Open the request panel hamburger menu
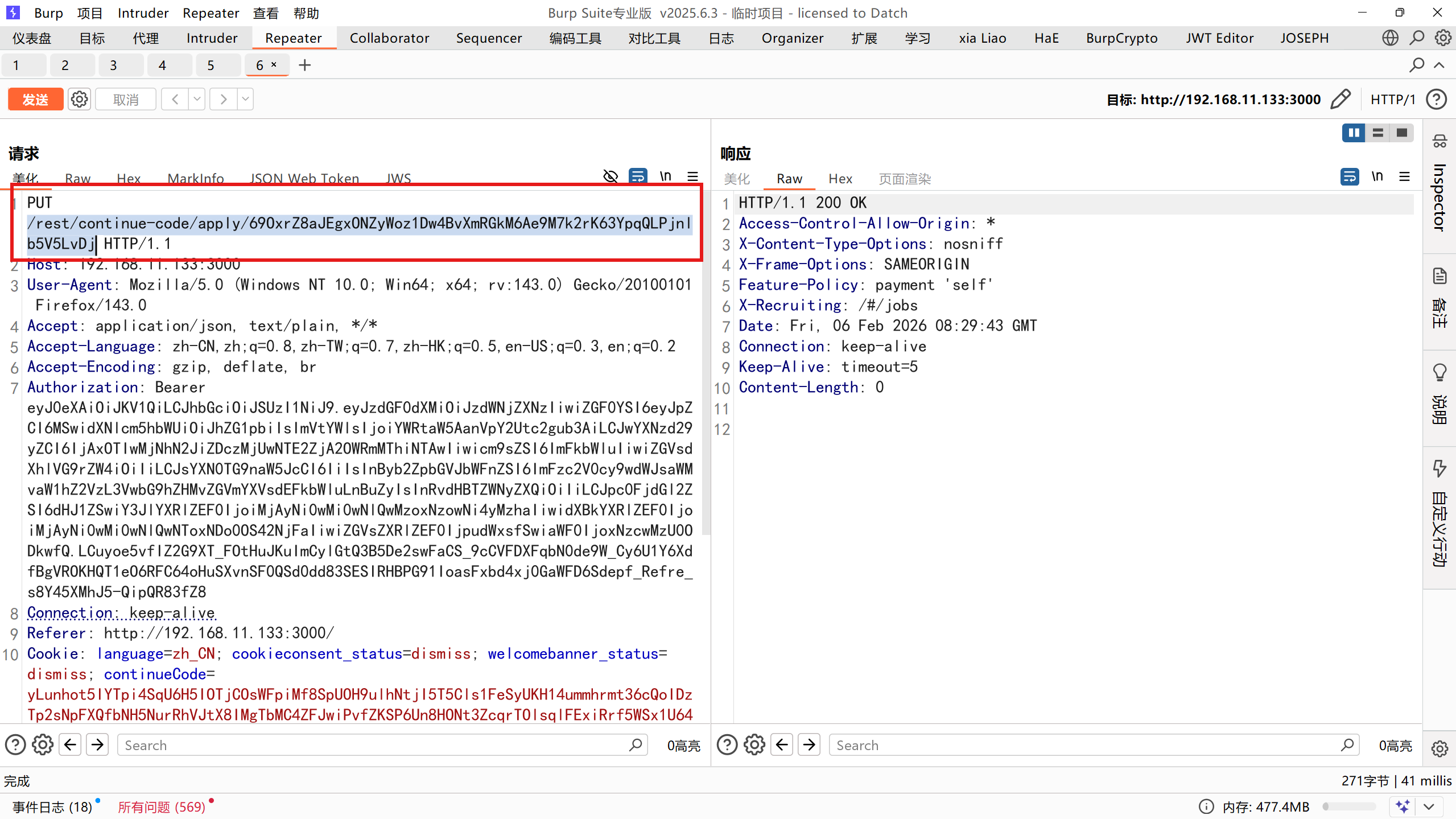The height and width of the screenshot is (819, 1456). pyautogui.click(x=692, y=176)
